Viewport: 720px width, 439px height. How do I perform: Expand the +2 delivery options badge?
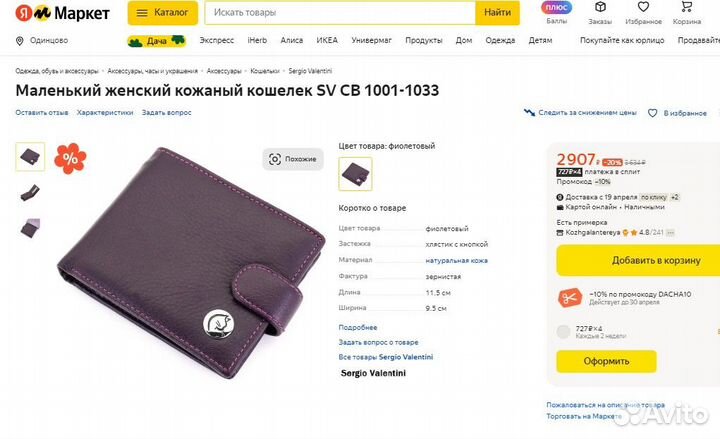click(675, 197)
